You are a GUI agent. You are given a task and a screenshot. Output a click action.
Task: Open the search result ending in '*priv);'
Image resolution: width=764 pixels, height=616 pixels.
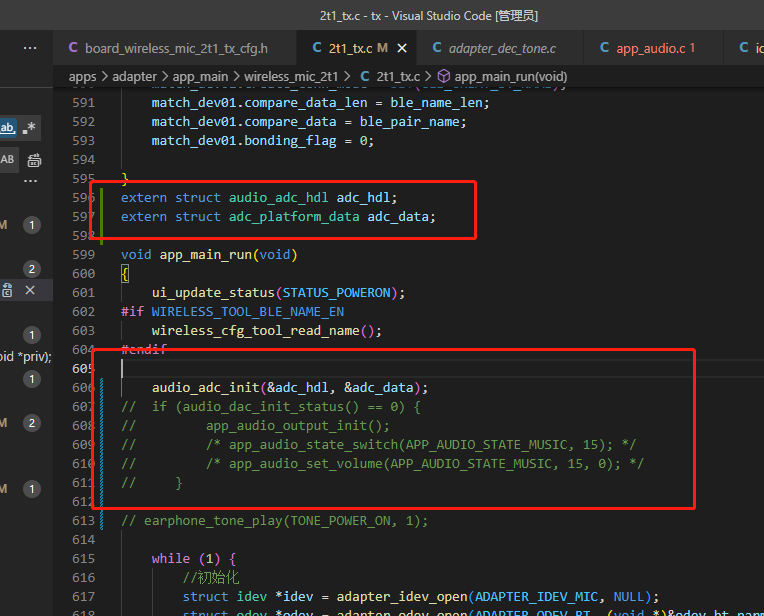click(26, 357)
